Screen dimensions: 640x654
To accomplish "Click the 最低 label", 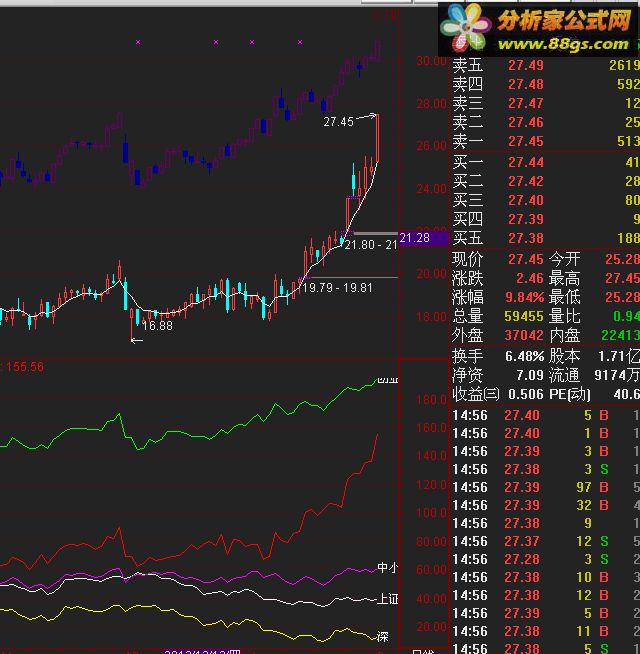I will [x=564, y=297].
